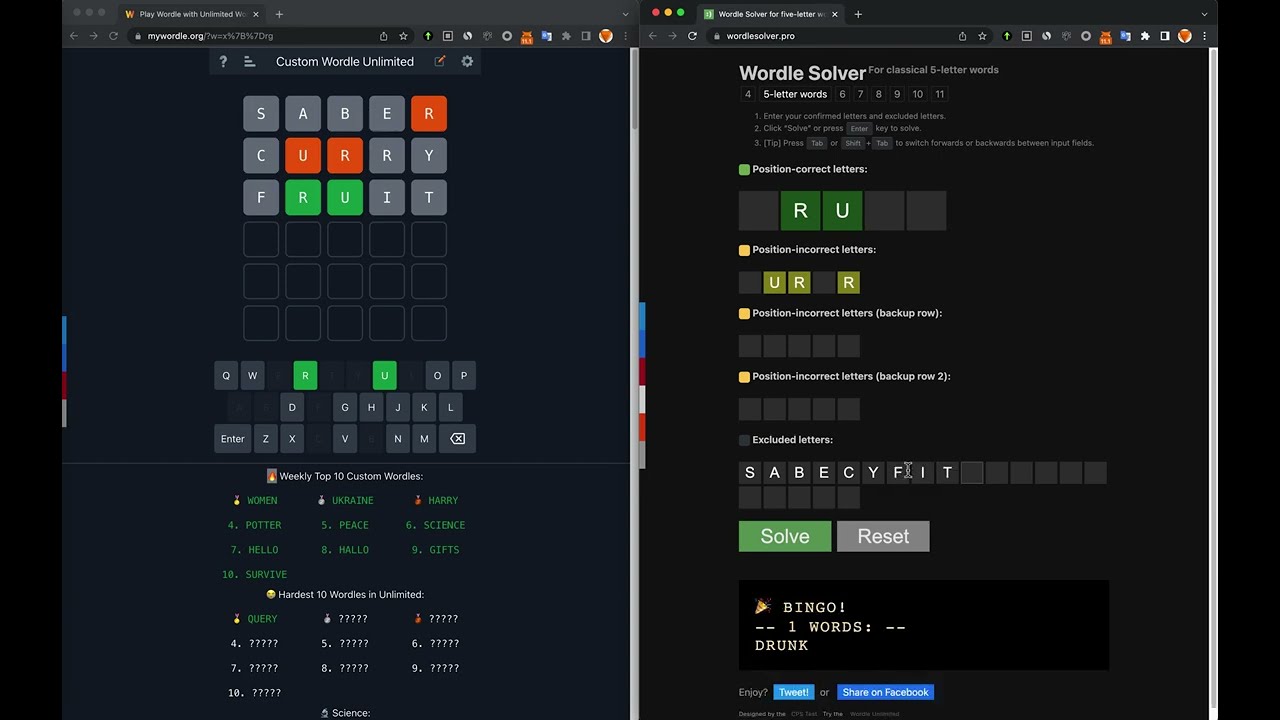Viewport: 1280px width, 720px height.
Task: Open profile avatar in right browser
Action: point(1184,36)
